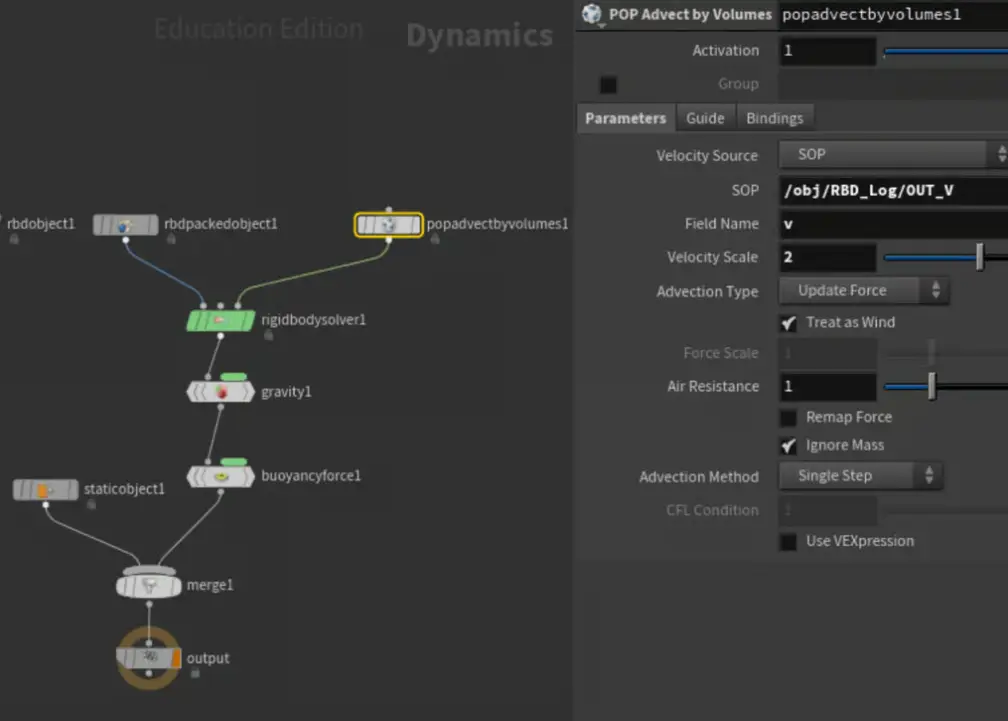
Task: Select the merge1 node icon
Action: (x=149, y=586)
